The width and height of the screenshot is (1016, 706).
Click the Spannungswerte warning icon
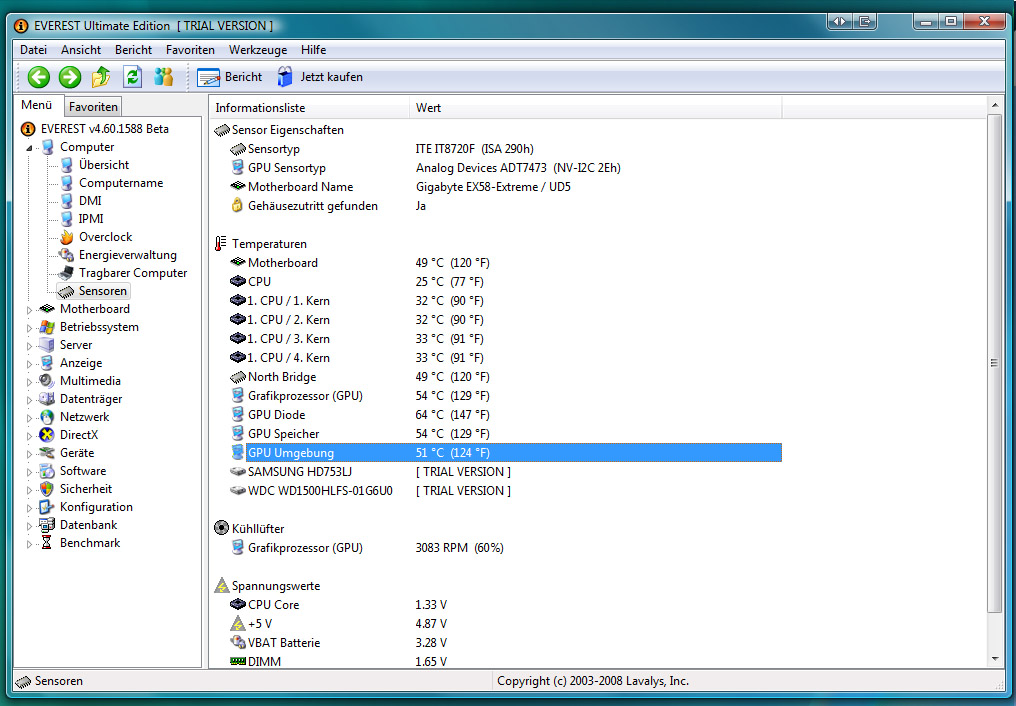coord(222,586)
